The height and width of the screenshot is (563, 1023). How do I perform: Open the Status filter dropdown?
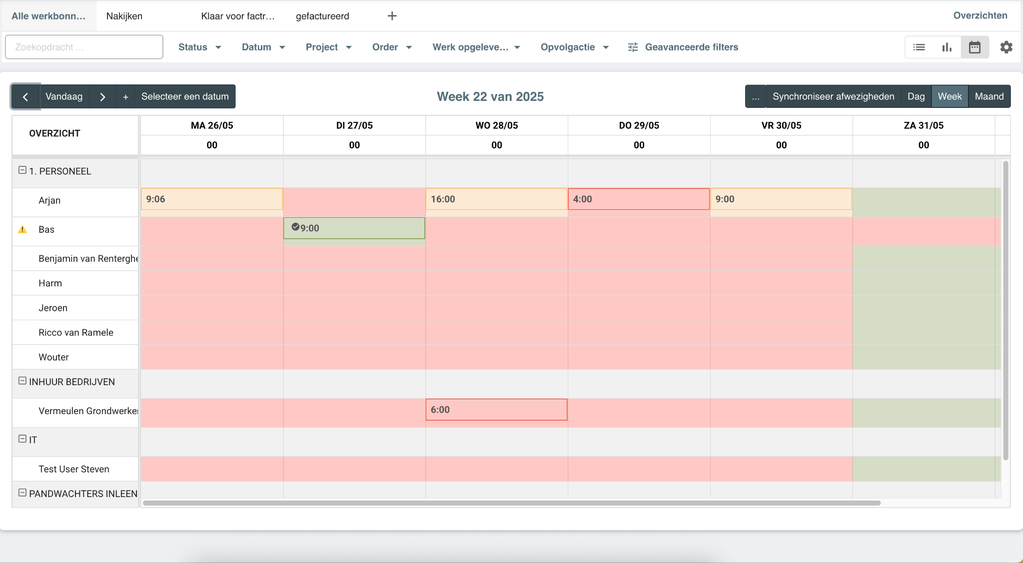point(200,47)
